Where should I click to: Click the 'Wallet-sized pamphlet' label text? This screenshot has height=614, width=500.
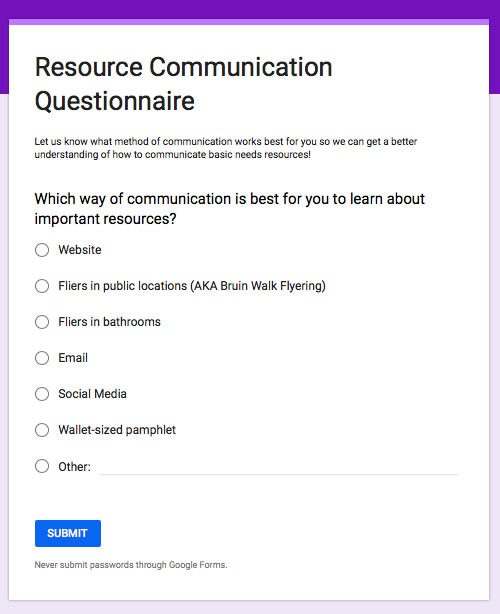[117, 430]
